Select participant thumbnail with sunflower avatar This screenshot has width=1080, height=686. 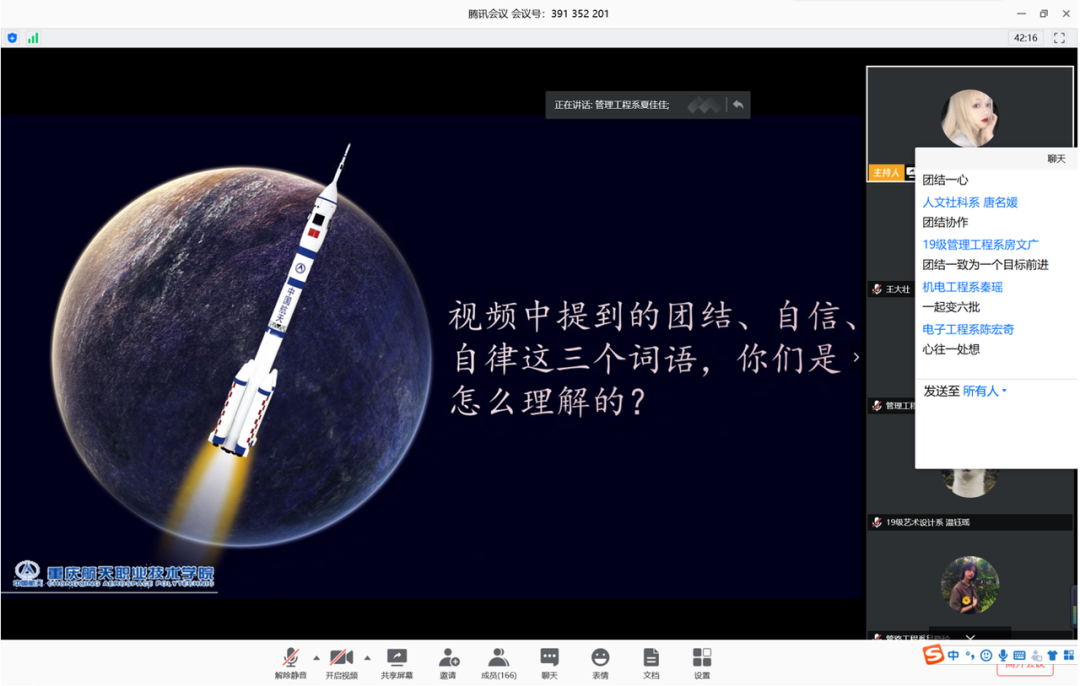[970, 585]
